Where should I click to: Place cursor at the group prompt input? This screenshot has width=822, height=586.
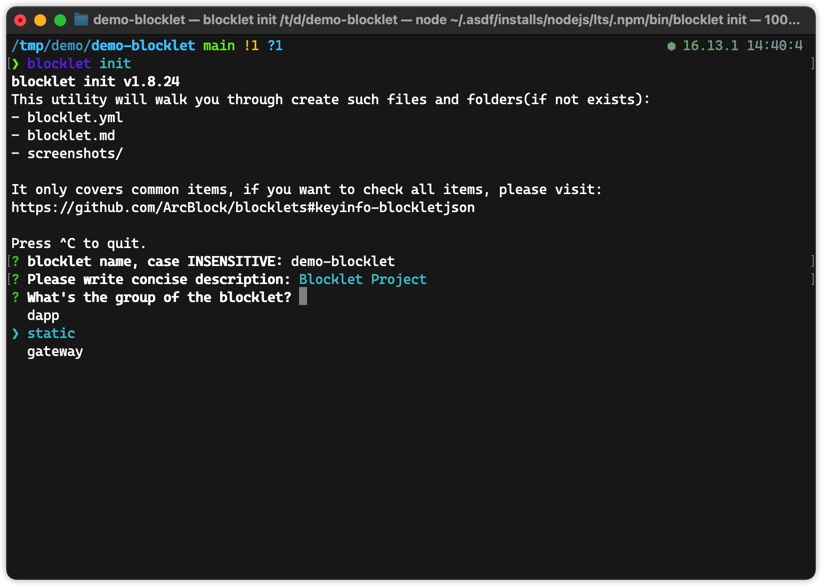pyautogui.click(x=303, y=298)
